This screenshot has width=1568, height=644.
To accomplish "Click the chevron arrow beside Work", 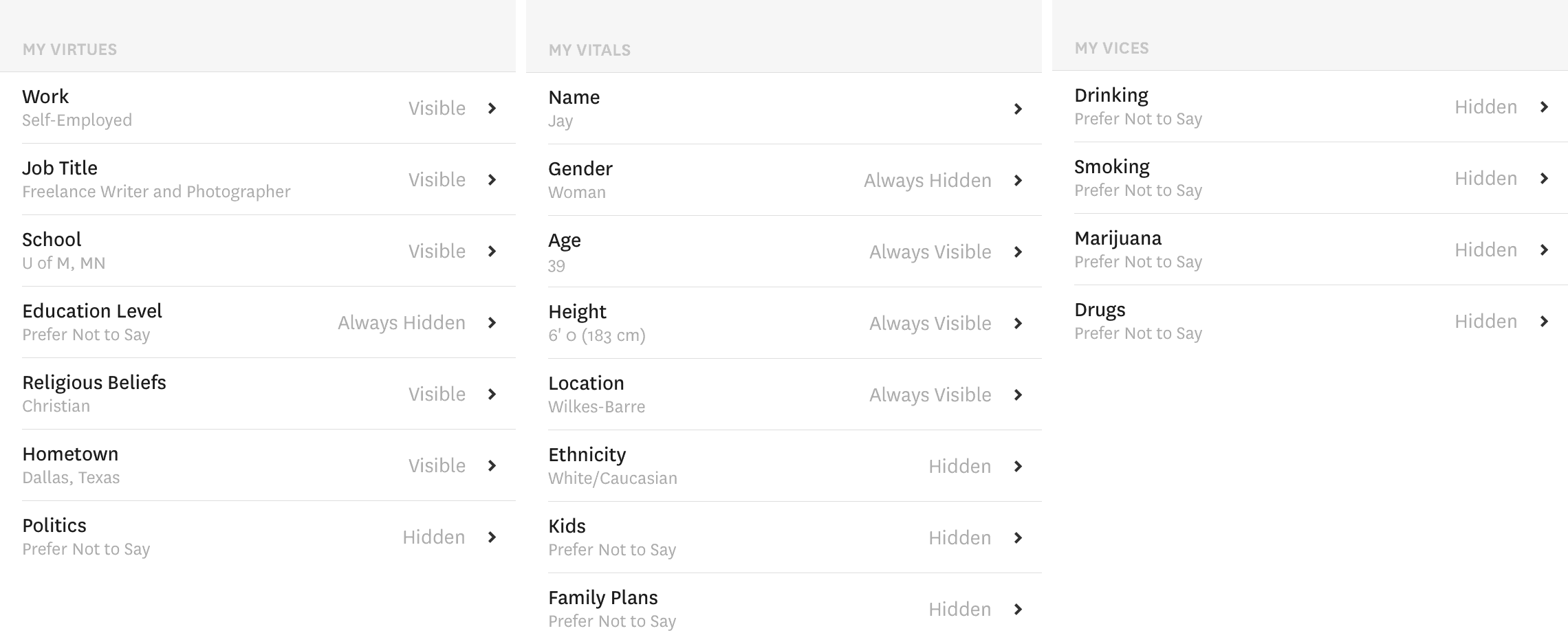I will (x=492, y=108).
